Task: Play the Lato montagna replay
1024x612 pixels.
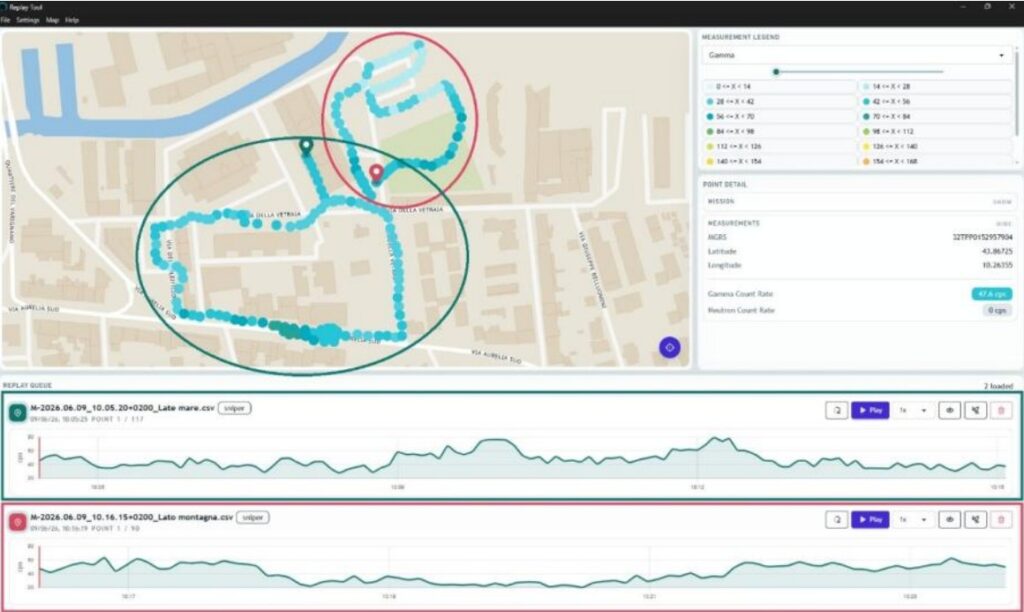Action: (x=870, y=519)
